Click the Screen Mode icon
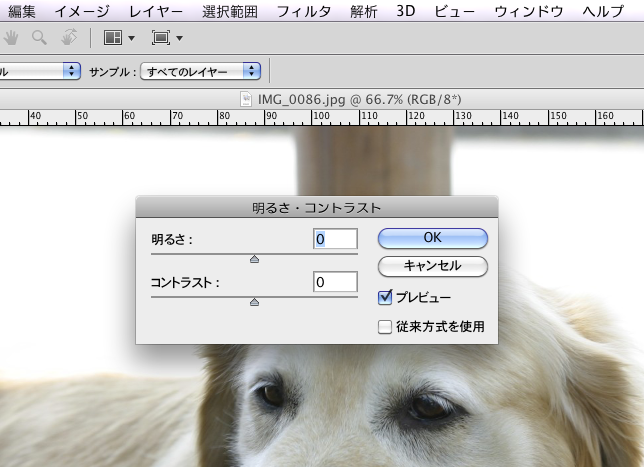The image size is (644, 467). [x=160, y=39]
